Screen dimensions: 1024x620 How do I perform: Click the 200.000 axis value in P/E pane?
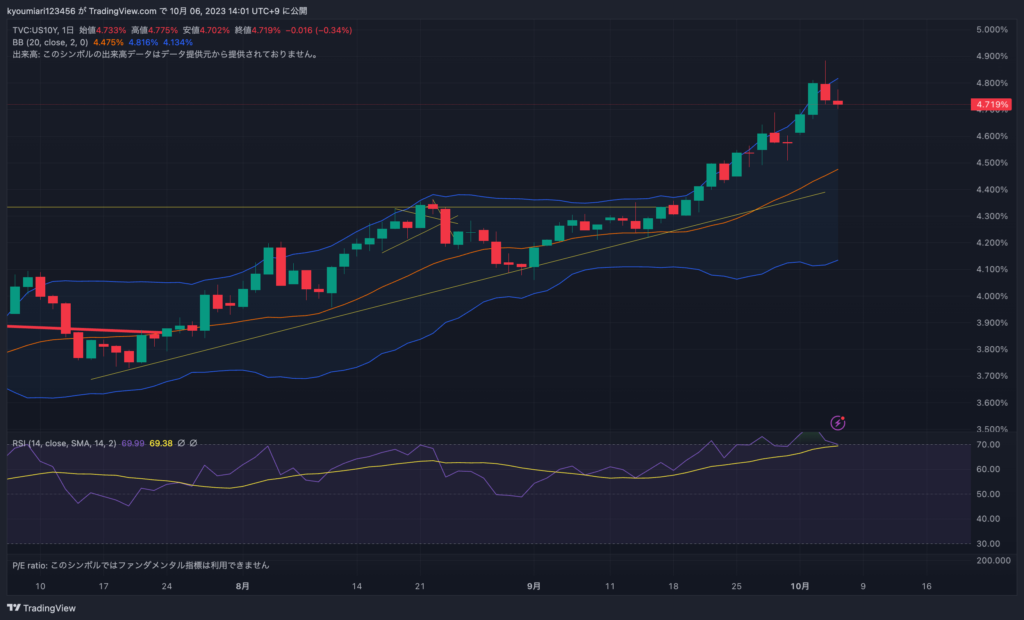pyautogui.click(x=993, y=561)
